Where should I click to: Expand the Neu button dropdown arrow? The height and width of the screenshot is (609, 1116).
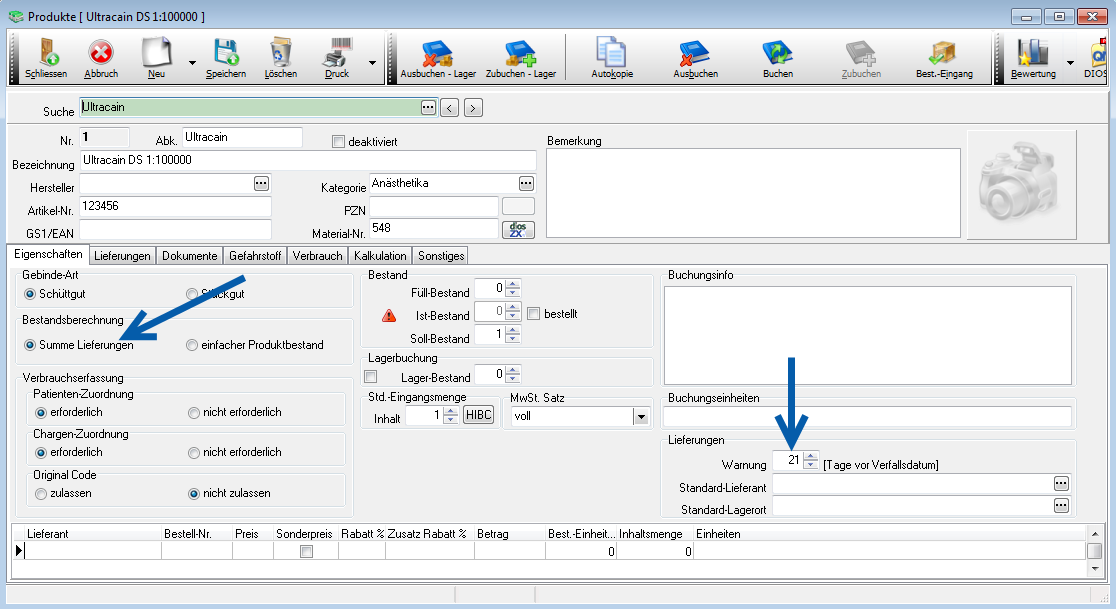[x=192, y=63]
